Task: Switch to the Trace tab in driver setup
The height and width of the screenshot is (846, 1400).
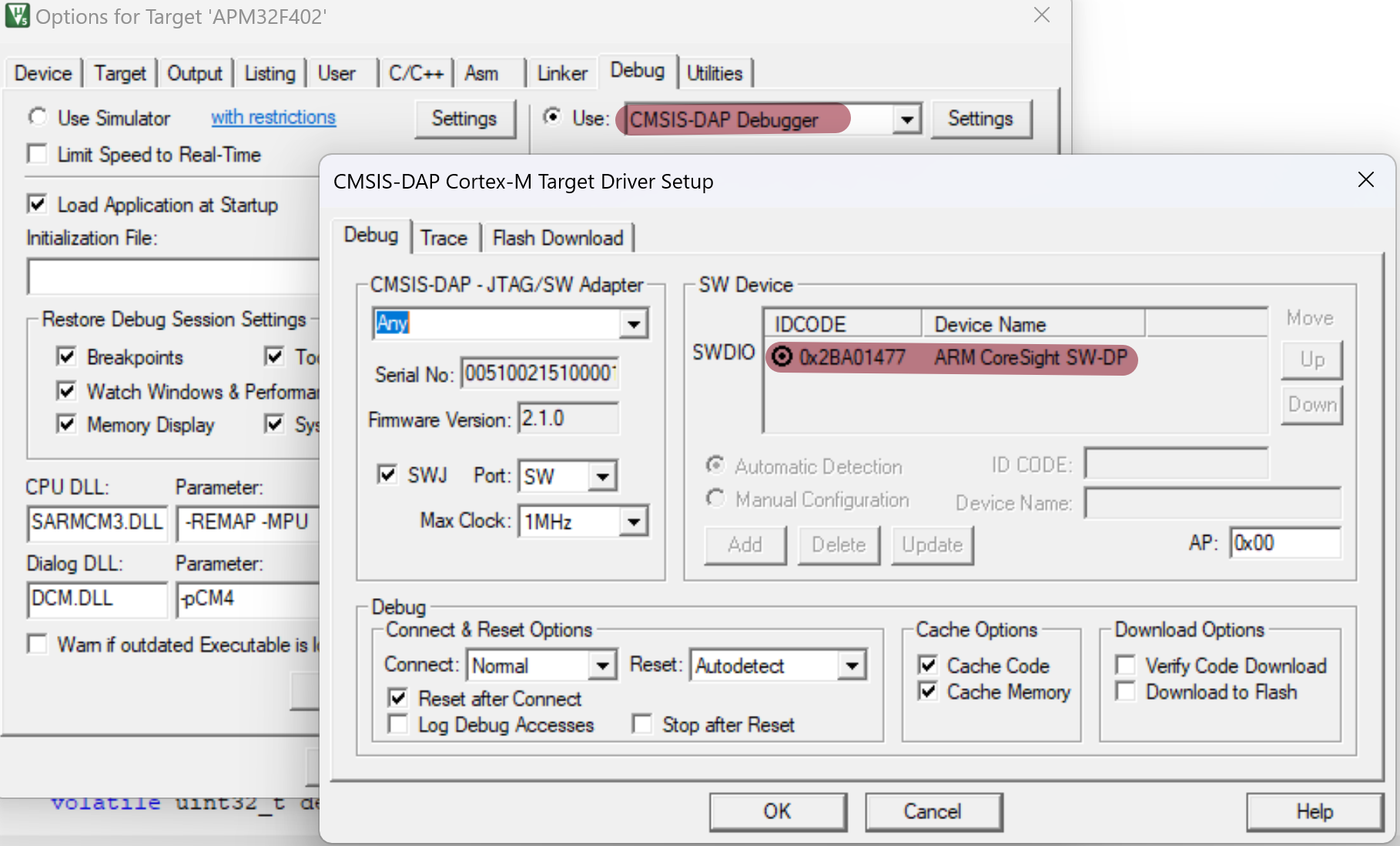Action: [x=444, y=238]
